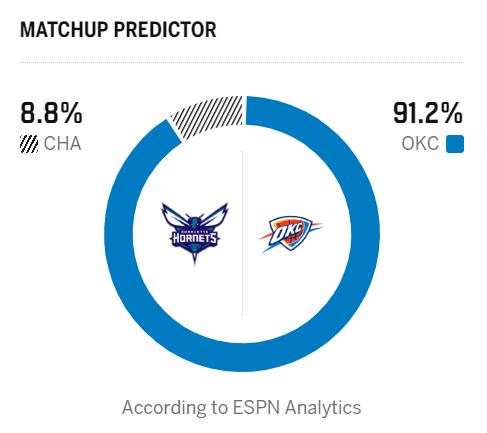
Task: Click the word Analytics in the caption
Action: click(x=323, y=409)
